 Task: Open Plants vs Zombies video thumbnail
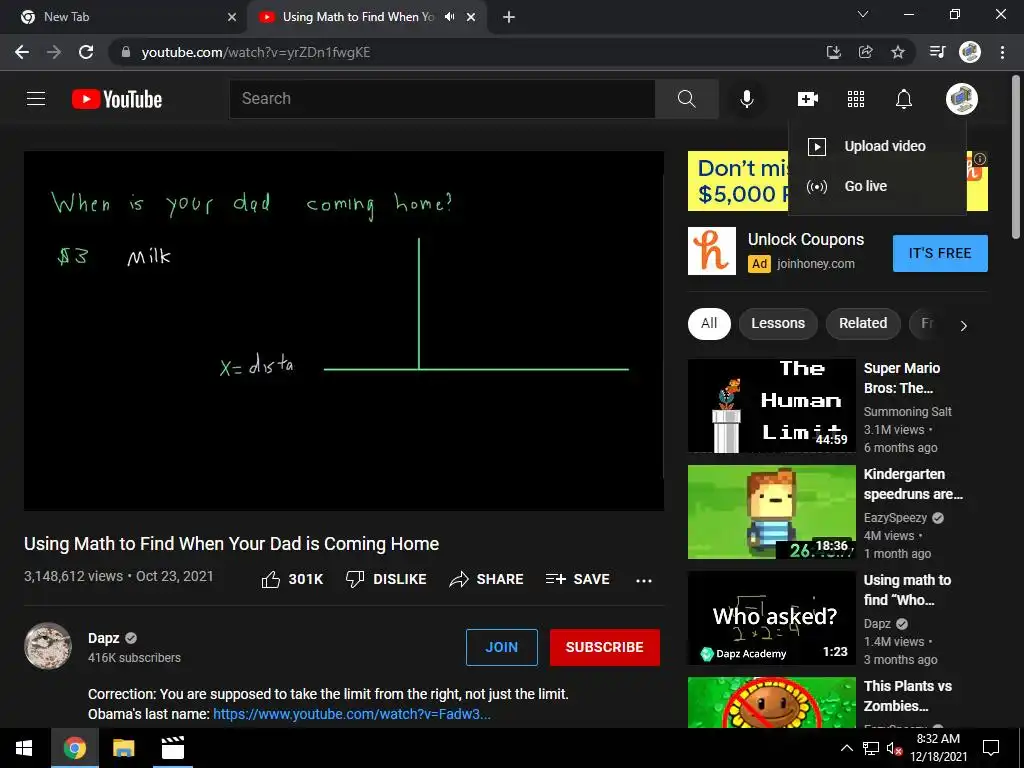pos(771,703)
